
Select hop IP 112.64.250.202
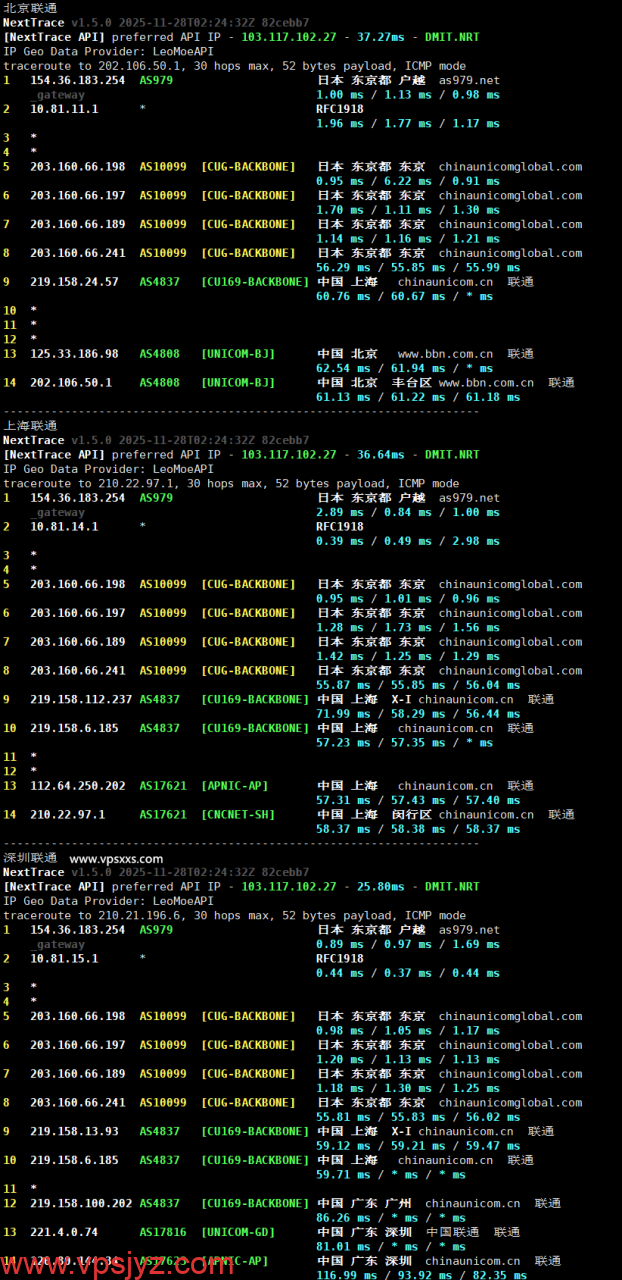click(x=78, y=786)
